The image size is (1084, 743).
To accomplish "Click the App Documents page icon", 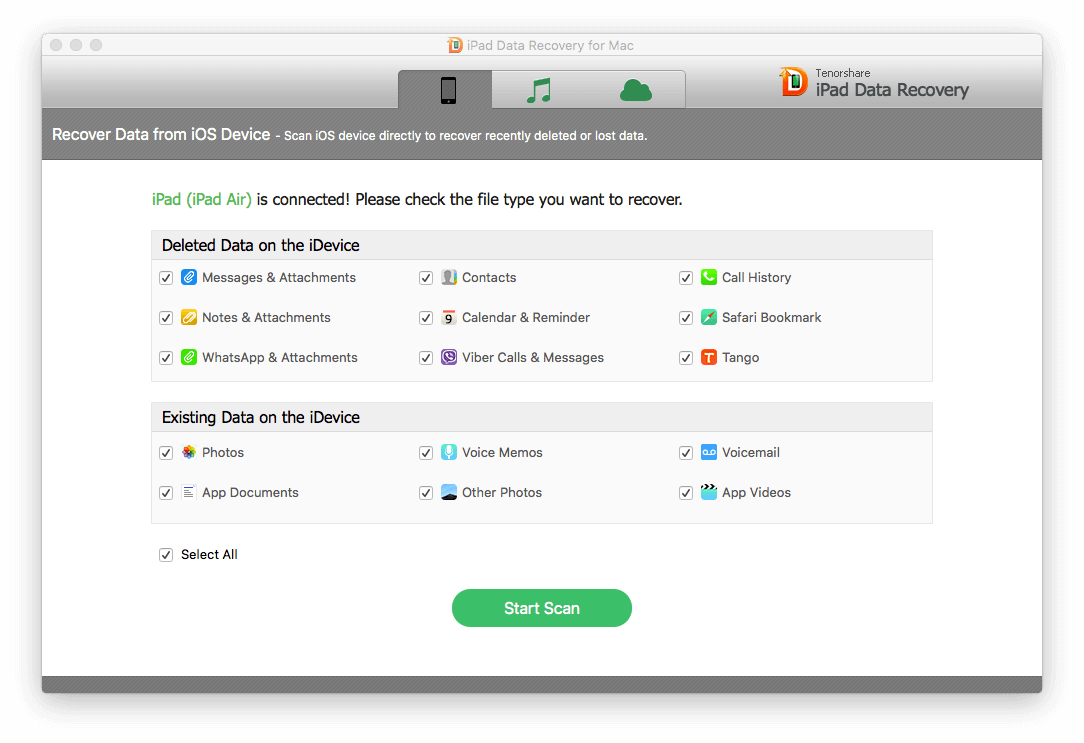I will [189, 492].
